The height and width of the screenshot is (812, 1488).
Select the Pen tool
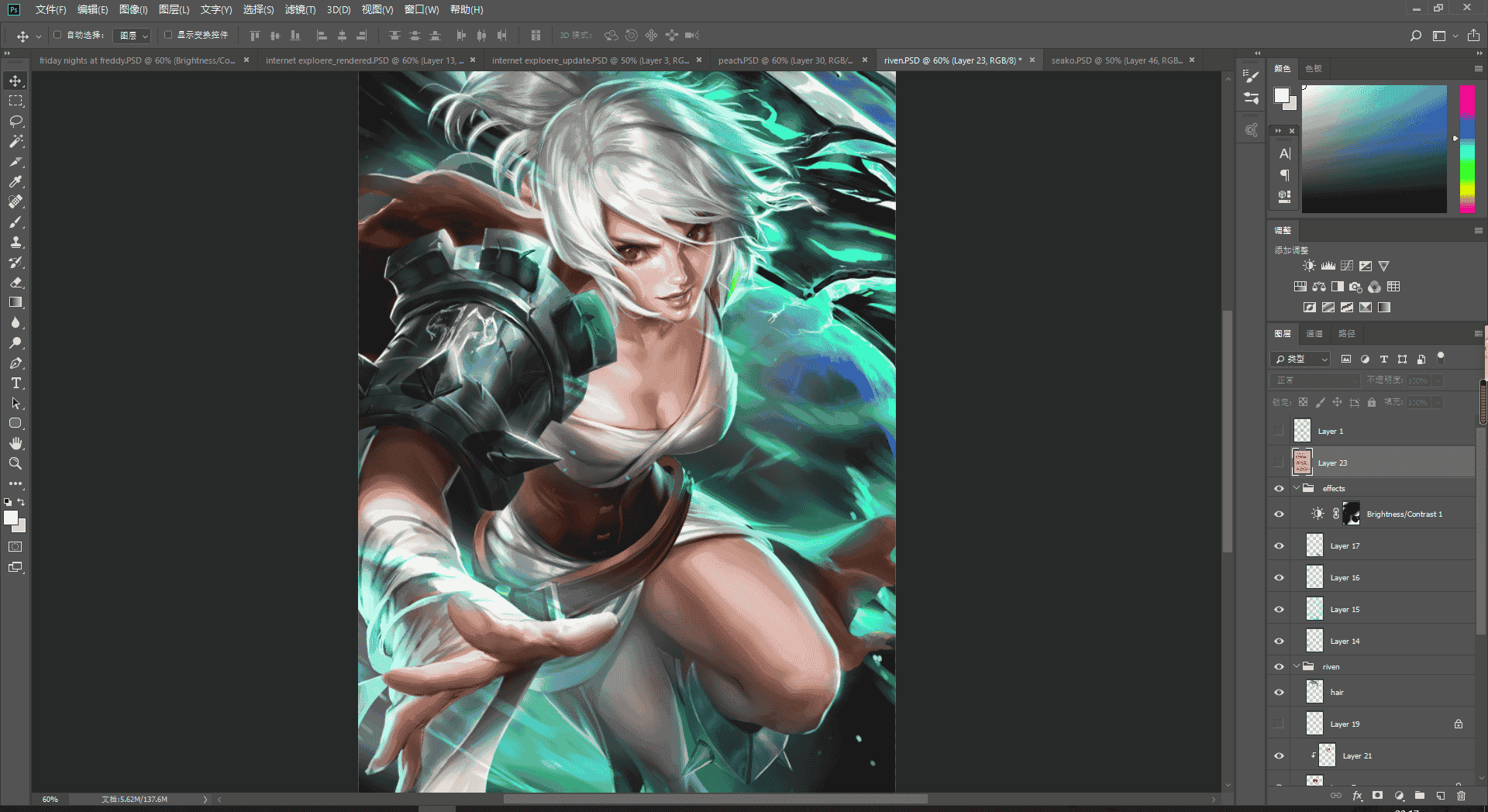[x=15, y=363]
